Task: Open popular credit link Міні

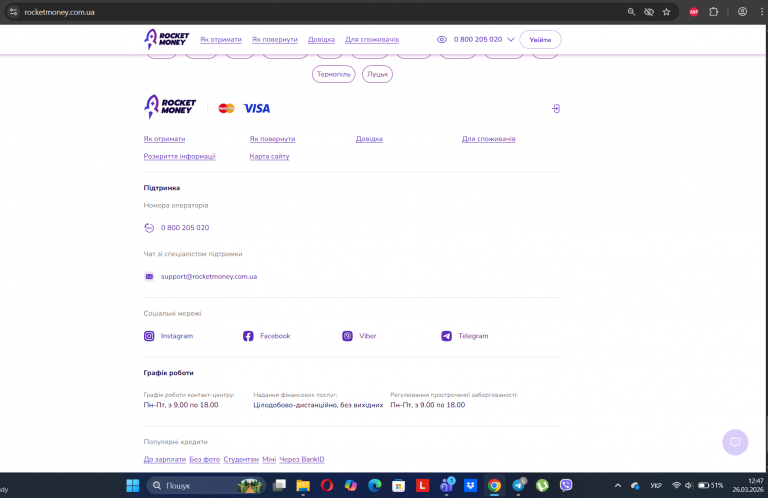Action: click(269, 459)
